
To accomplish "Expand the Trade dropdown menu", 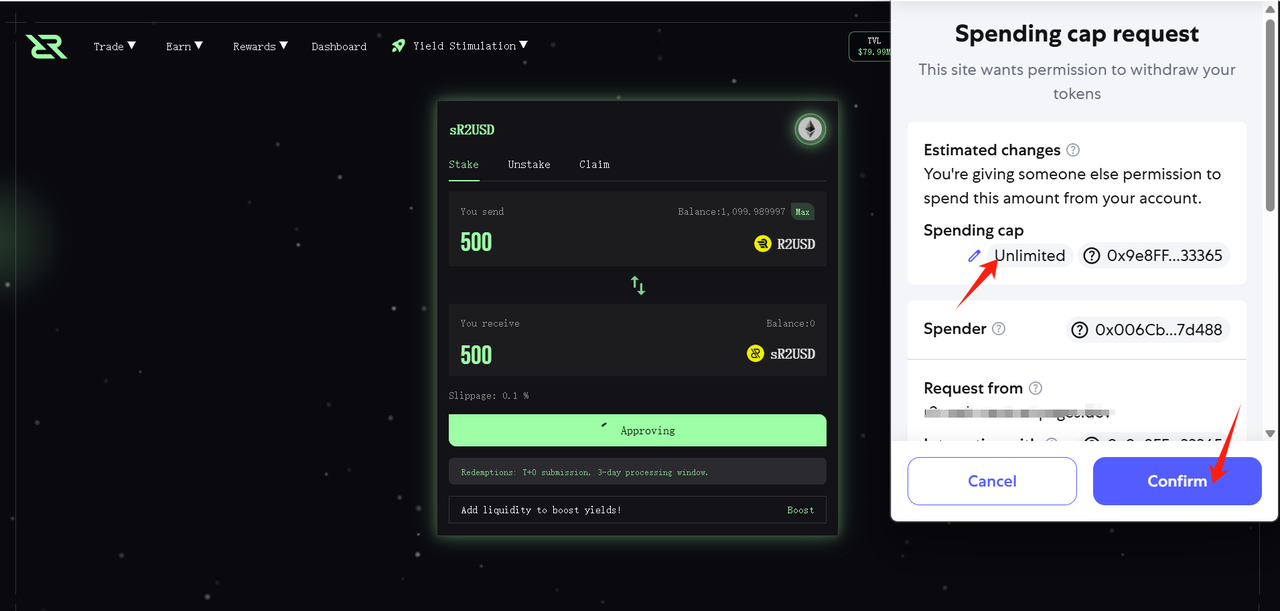I will coord(115,46).
